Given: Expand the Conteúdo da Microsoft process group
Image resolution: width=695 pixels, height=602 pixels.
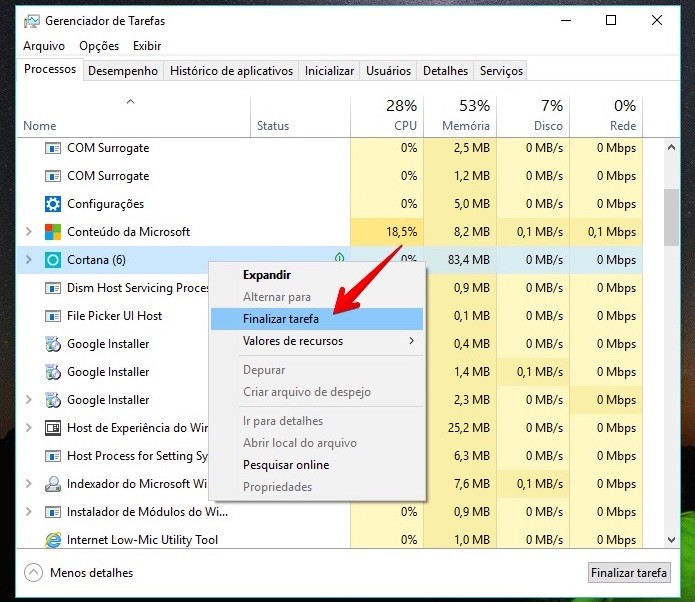Looking at the screenshot, I should pyautogui.click(x=29, y=231).
